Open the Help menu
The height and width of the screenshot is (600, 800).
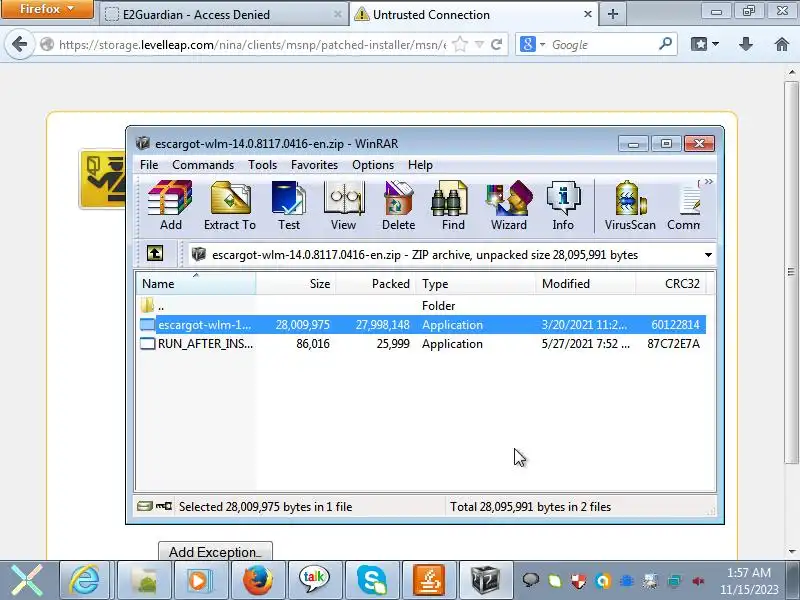coord(420,165)
